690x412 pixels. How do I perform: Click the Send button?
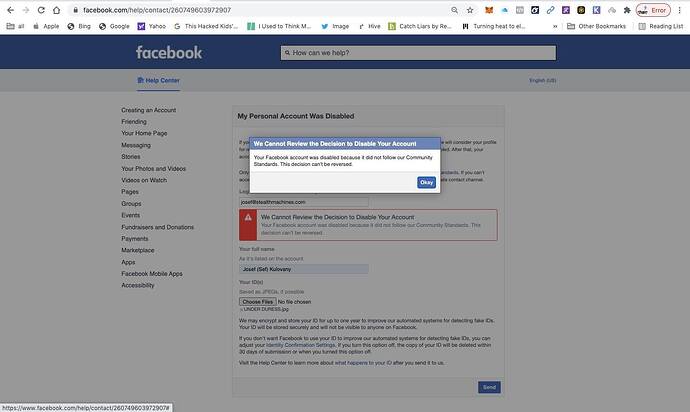click(489, 387)
